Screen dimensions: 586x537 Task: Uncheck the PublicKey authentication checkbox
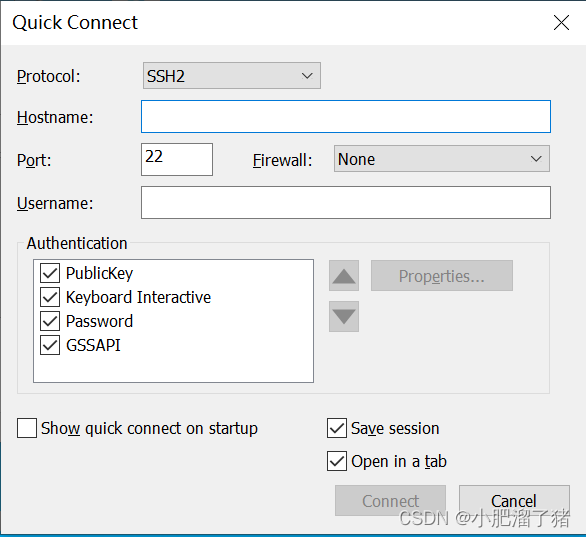pos(50,273)
